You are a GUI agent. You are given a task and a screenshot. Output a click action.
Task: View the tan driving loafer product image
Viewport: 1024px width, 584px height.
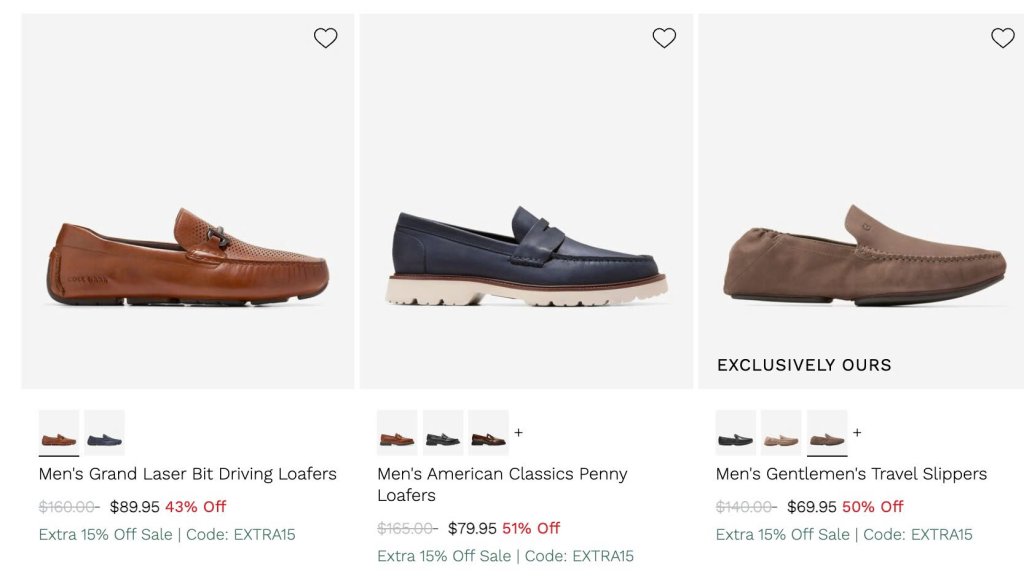coord(188,201)
